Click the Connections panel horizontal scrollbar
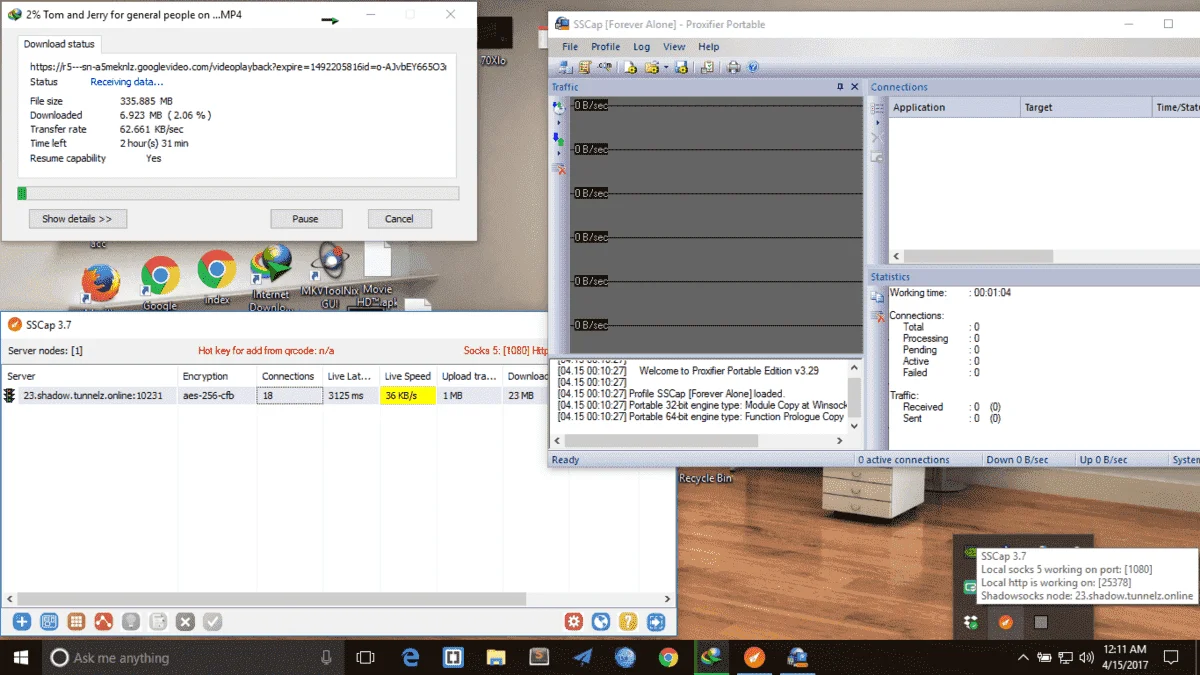Viewport: 1200px width, 675px height. click(x=980, y=257)
